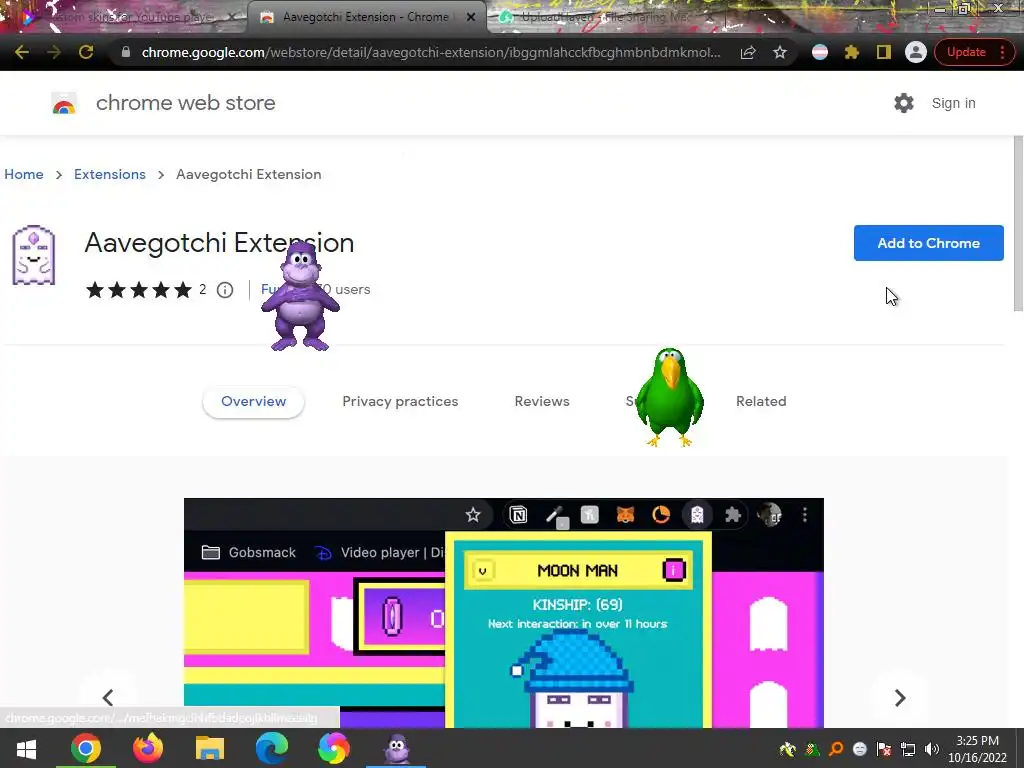Go back to the previous page
Image resolution: width=1024 pixels, height=768 pixels.
coord(22,52)
